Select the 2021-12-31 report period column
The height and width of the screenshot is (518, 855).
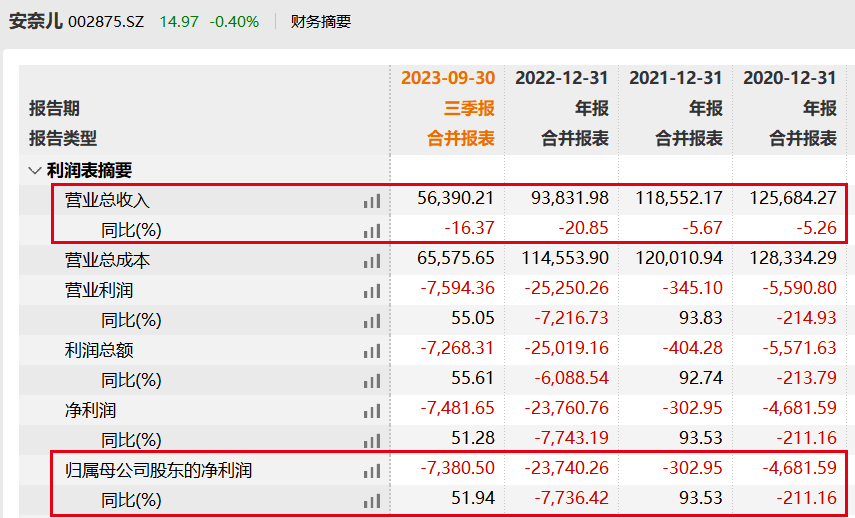(676, 78)
